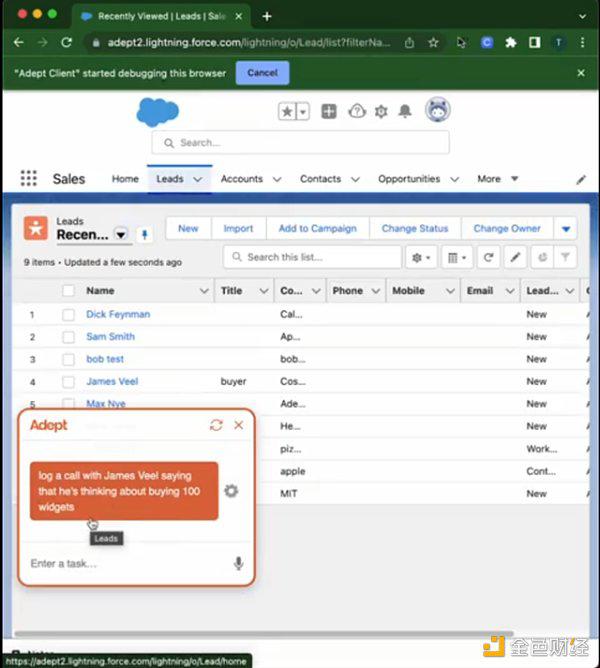Open the notifications bell

pyautogui.click(x=405, y=112)
